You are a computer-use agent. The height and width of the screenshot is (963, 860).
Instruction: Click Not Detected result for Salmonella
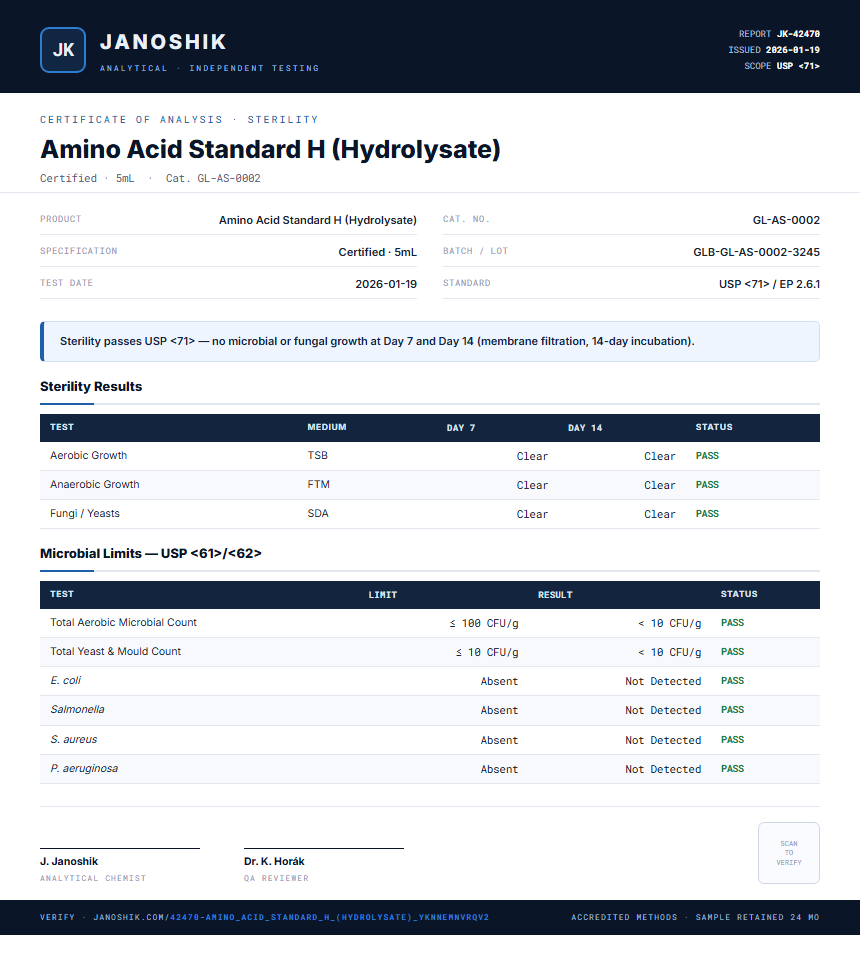pos(663,711)
